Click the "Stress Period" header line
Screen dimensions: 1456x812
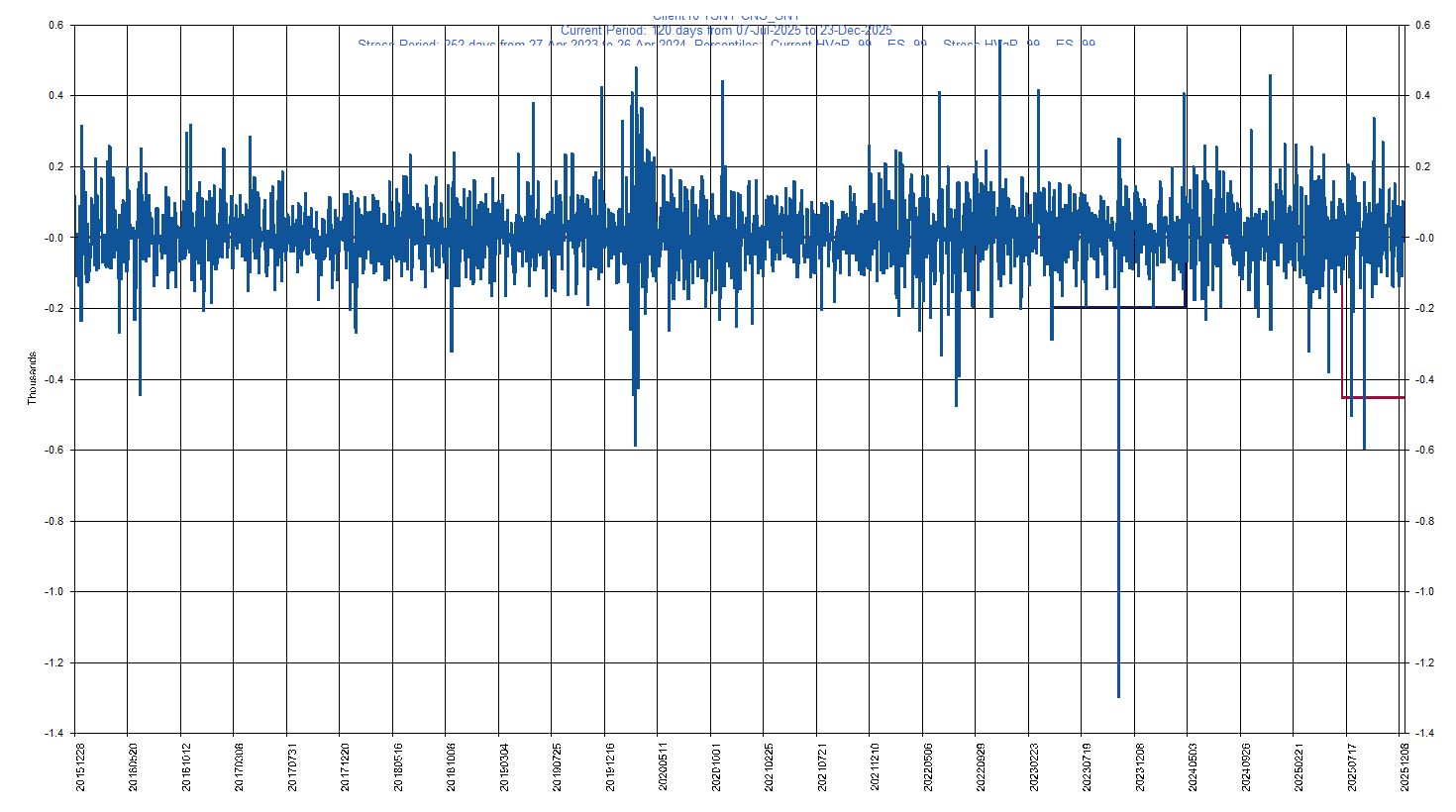(726, 44)
